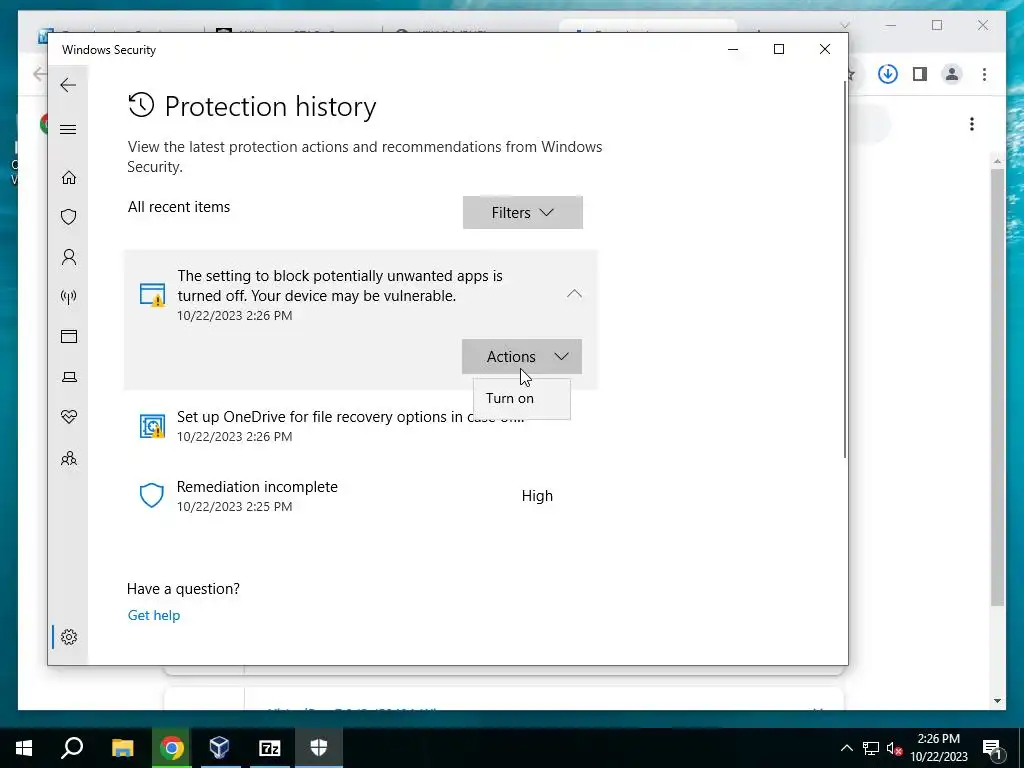Open the notification center icon
Screen dimensions: 1024x768
993,748
